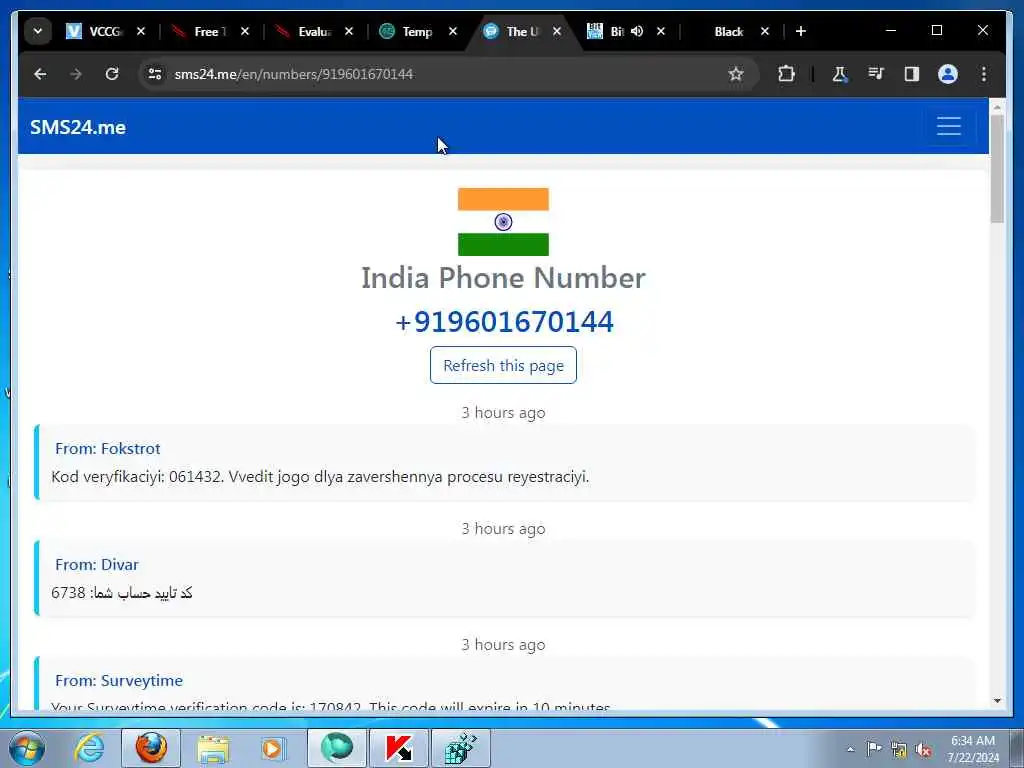Click the scrollbar down arrow

click(997, 701)
